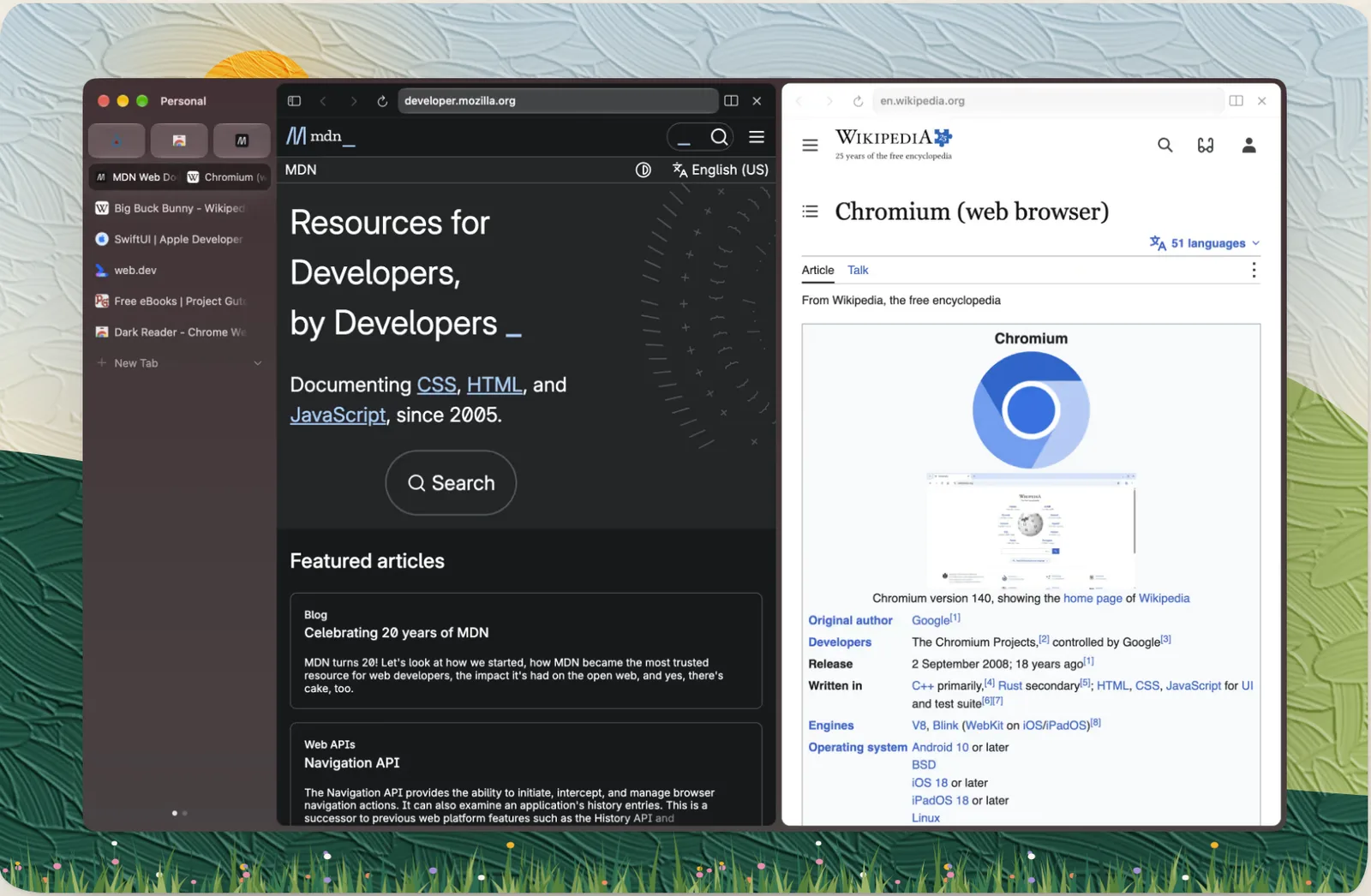Open Wikipedia user account icon
This screenshot has height=896, width=1371.
click(1248, 145)
